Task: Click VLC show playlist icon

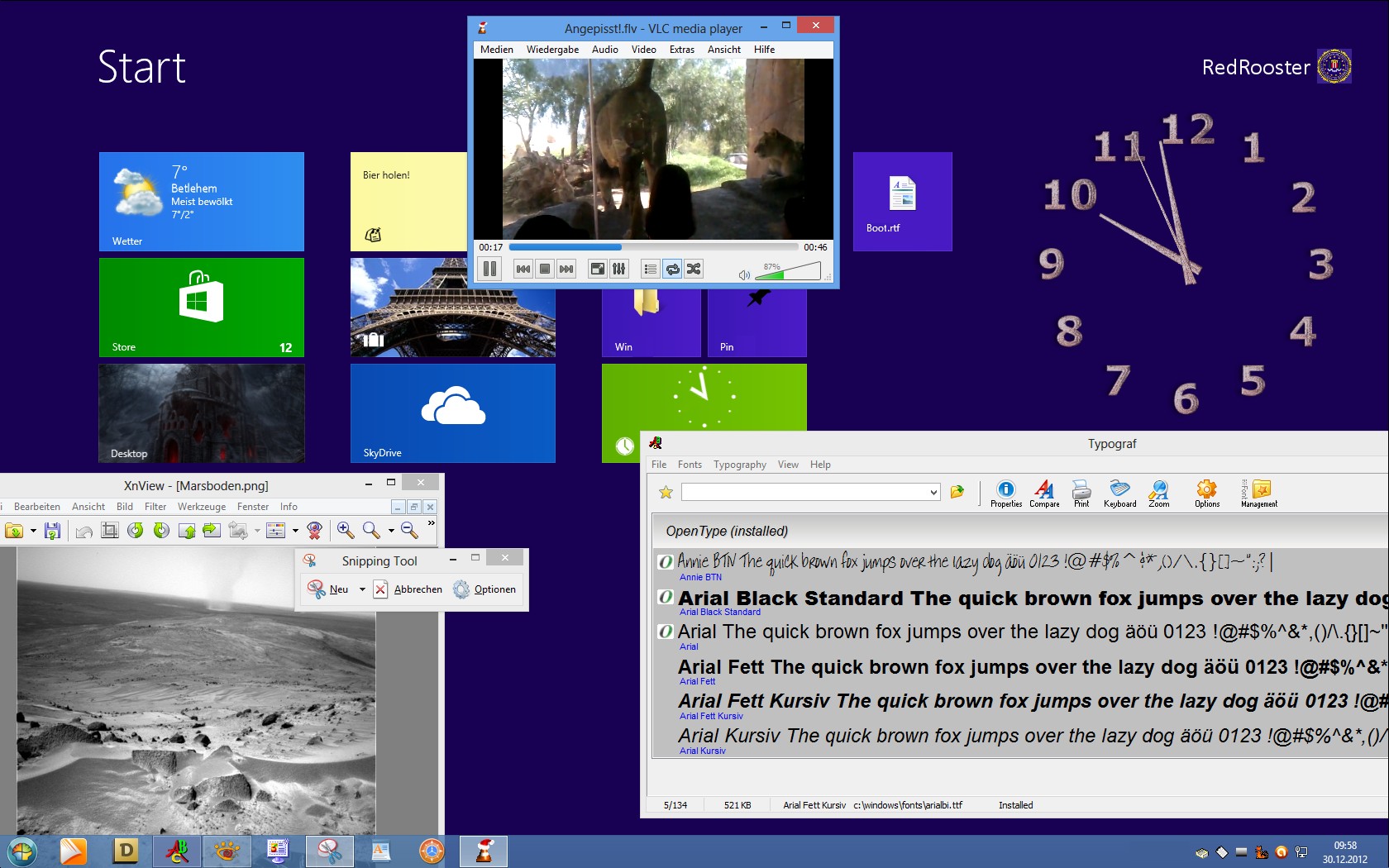Action: (x=651, y=269)
